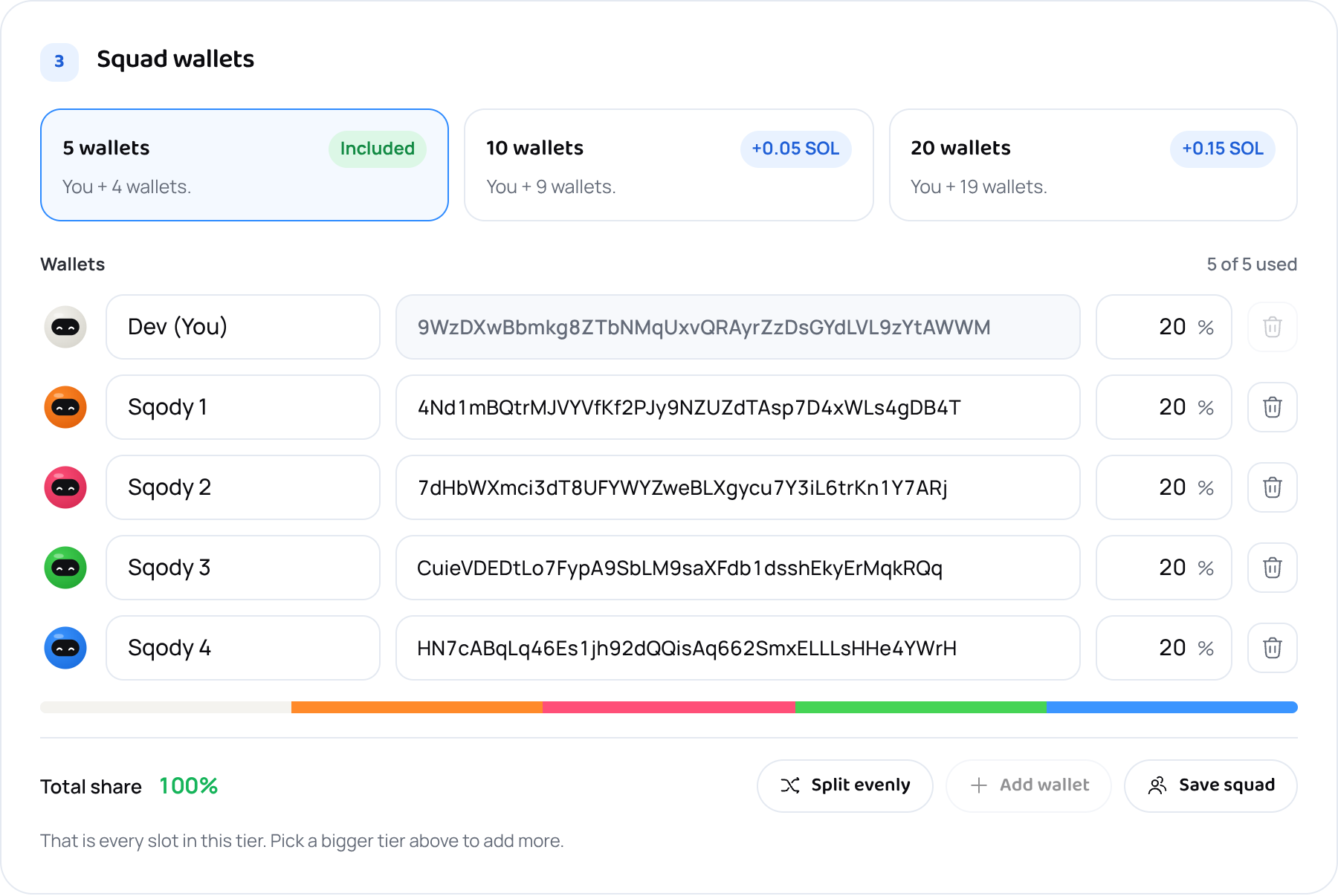Image resolution: width=1338 pixels, height=896 pixels.
Task: Edit the Sqody 1 name field
Action: [243, 407]
